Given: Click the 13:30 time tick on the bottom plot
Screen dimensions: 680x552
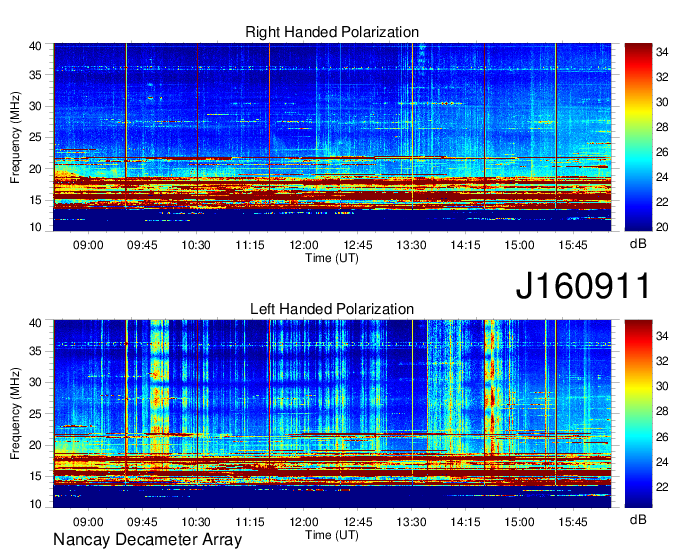Looking at the screenshot, I should click(x=412, y=522).
